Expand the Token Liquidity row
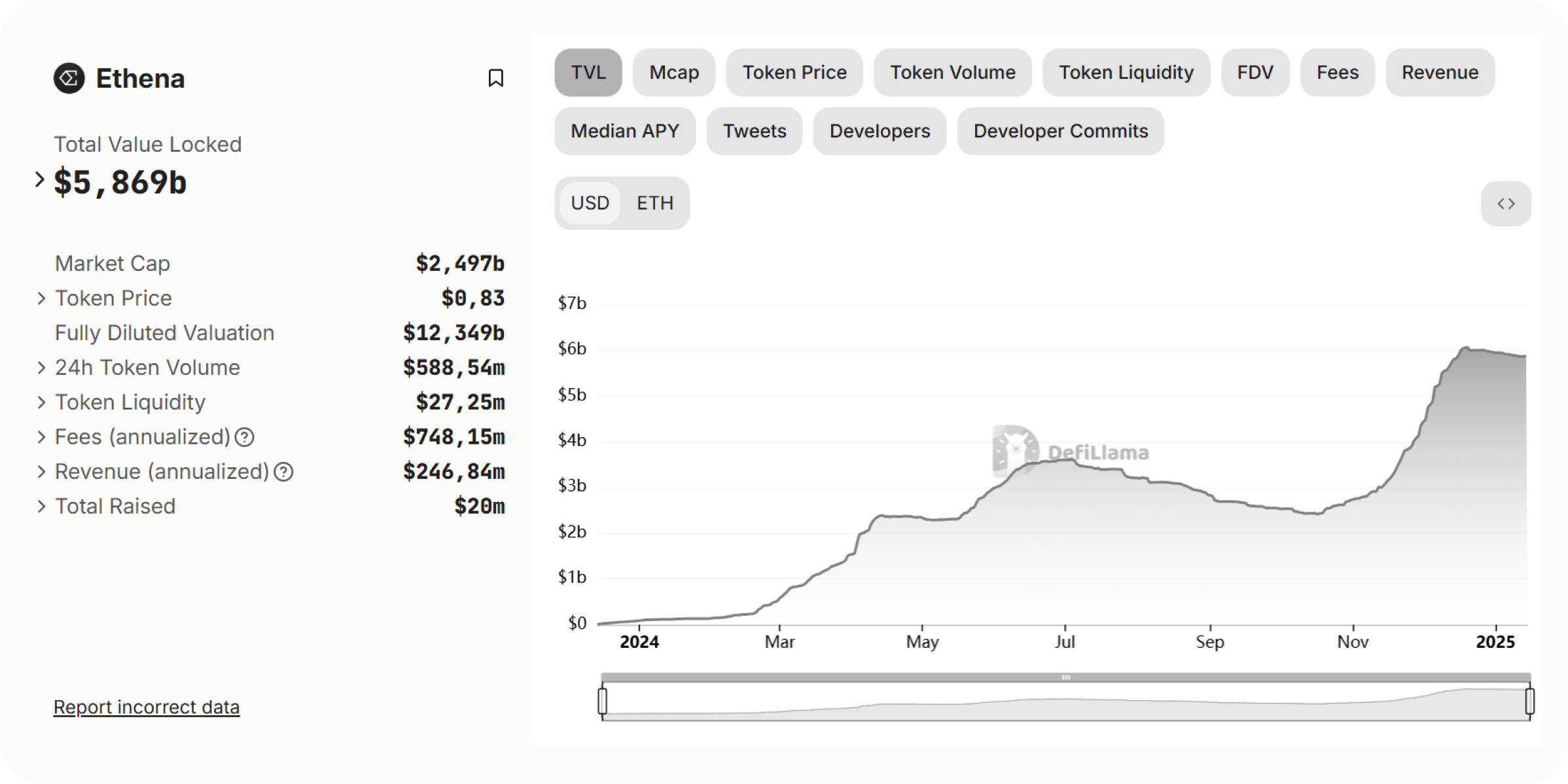 coord(41,402)
